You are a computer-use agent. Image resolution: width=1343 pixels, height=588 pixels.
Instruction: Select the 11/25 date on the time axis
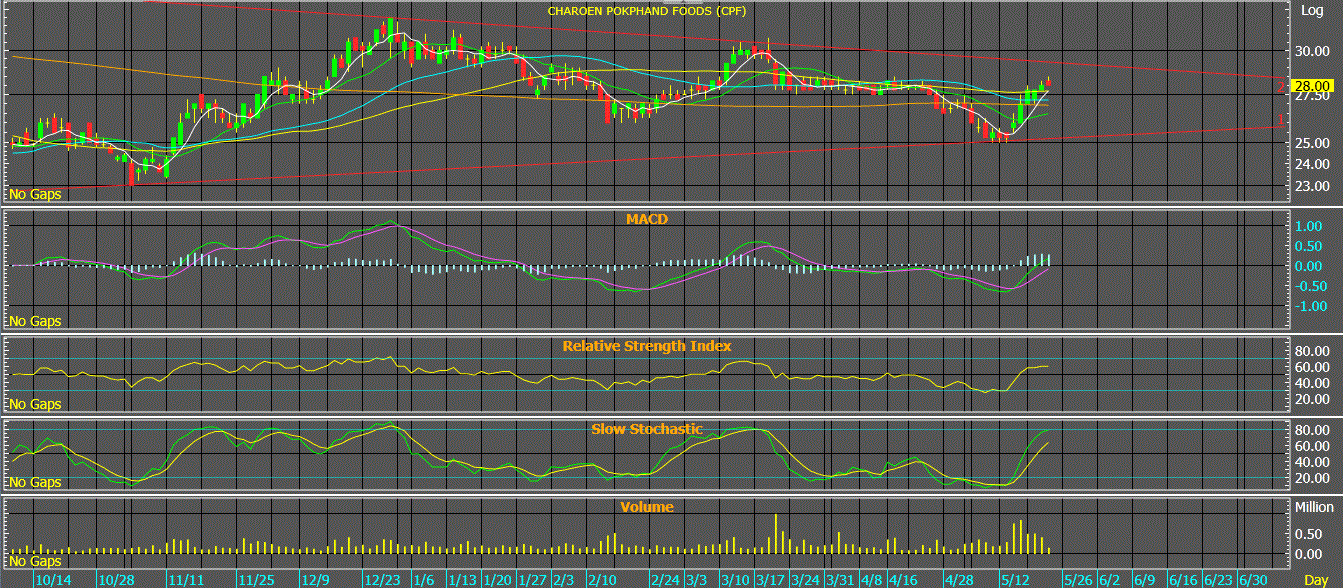[x=256, y=580]
